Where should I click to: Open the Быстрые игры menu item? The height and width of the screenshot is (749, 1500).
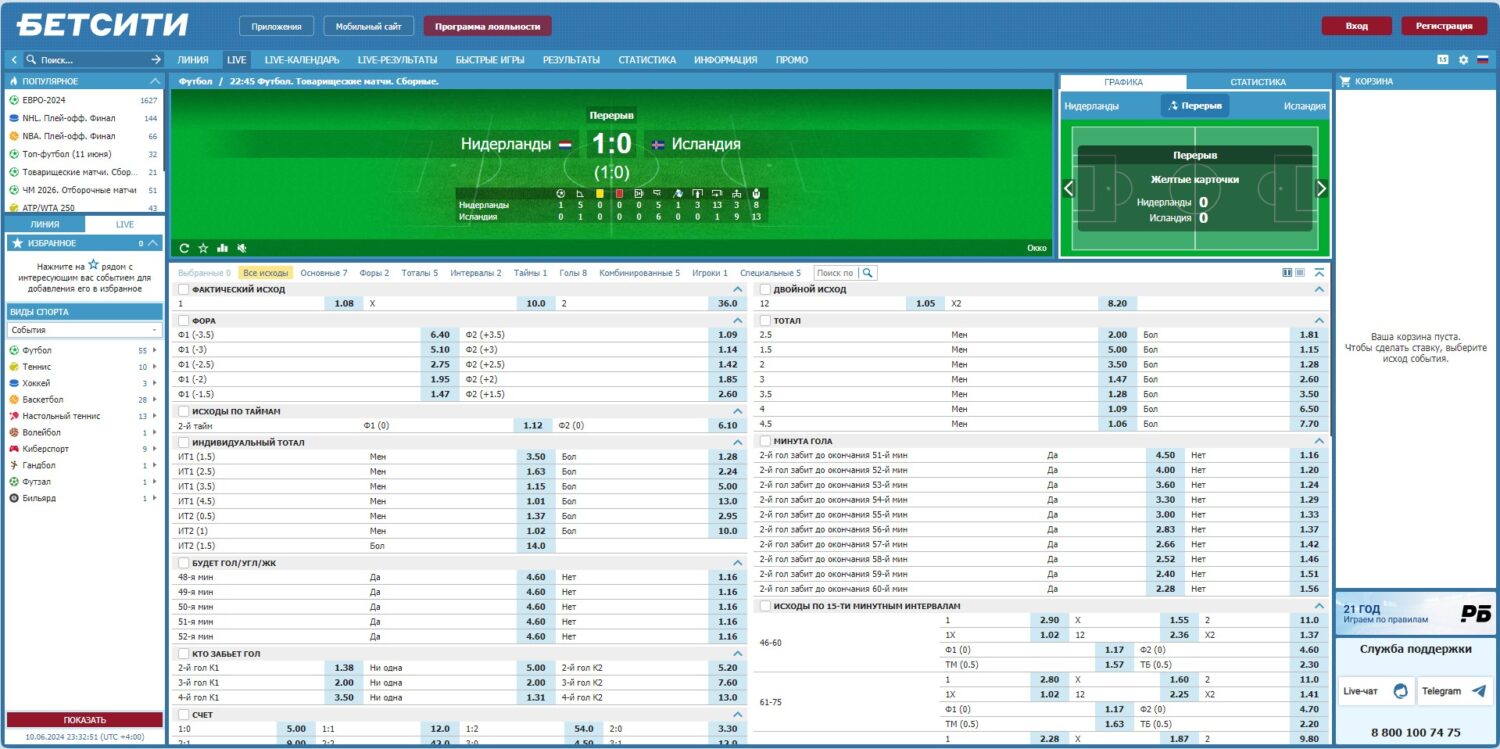pyautogui.click(x=490, y=60)
